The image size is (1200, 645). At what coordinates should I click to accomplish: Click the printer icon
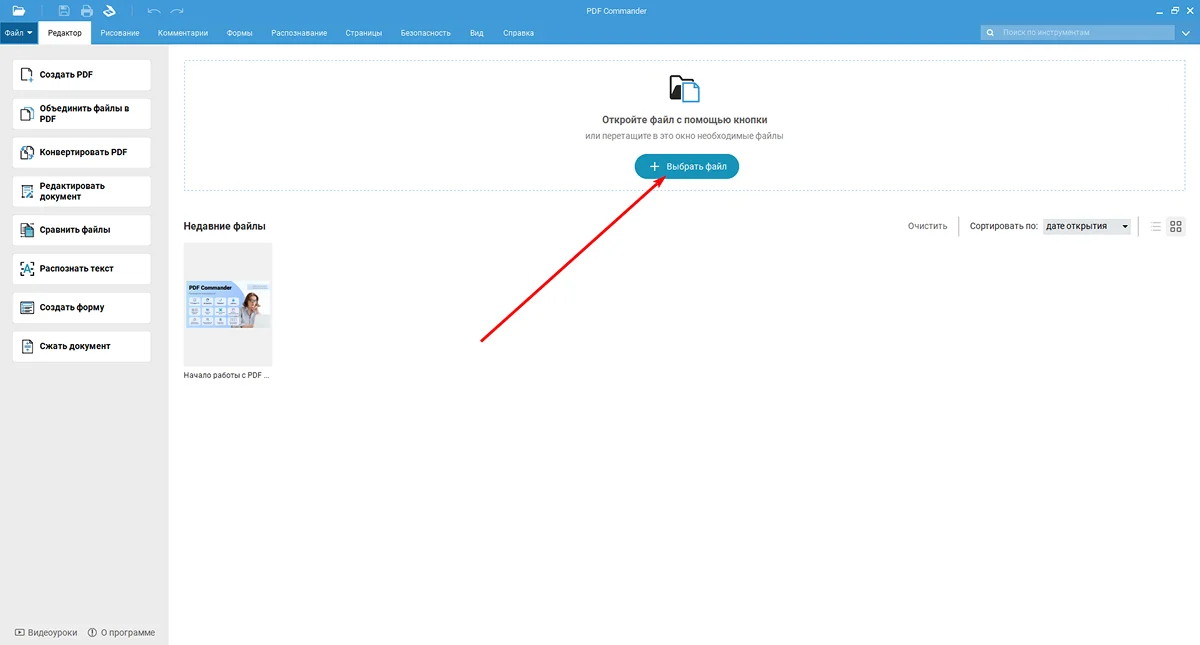[87, 10]
